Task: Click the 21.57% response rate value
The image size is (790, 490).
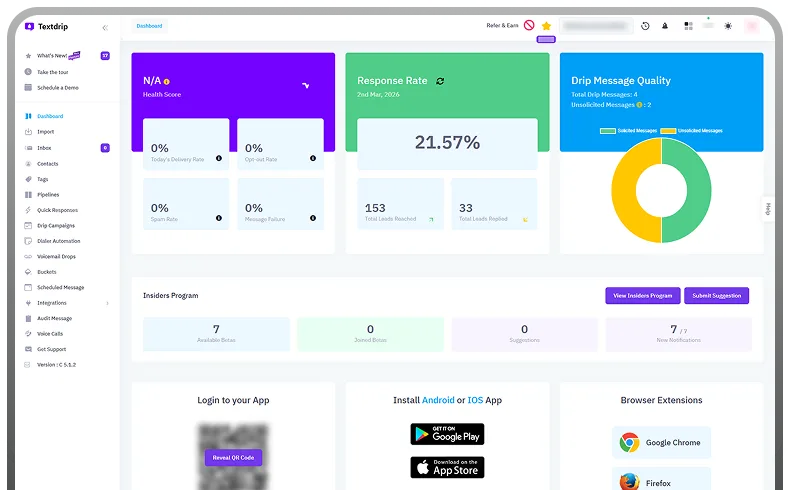Action: tap(447, 143)
